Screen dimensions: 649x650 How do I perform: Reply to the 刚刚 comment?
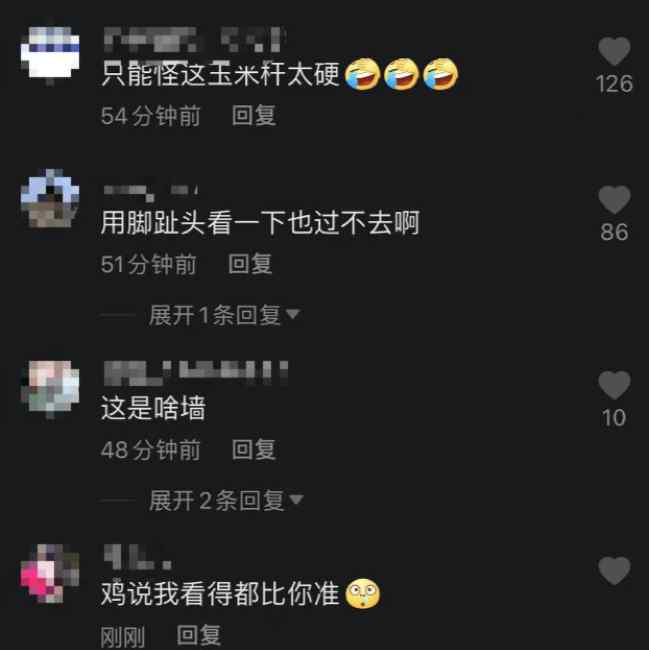tap(199, 635)
